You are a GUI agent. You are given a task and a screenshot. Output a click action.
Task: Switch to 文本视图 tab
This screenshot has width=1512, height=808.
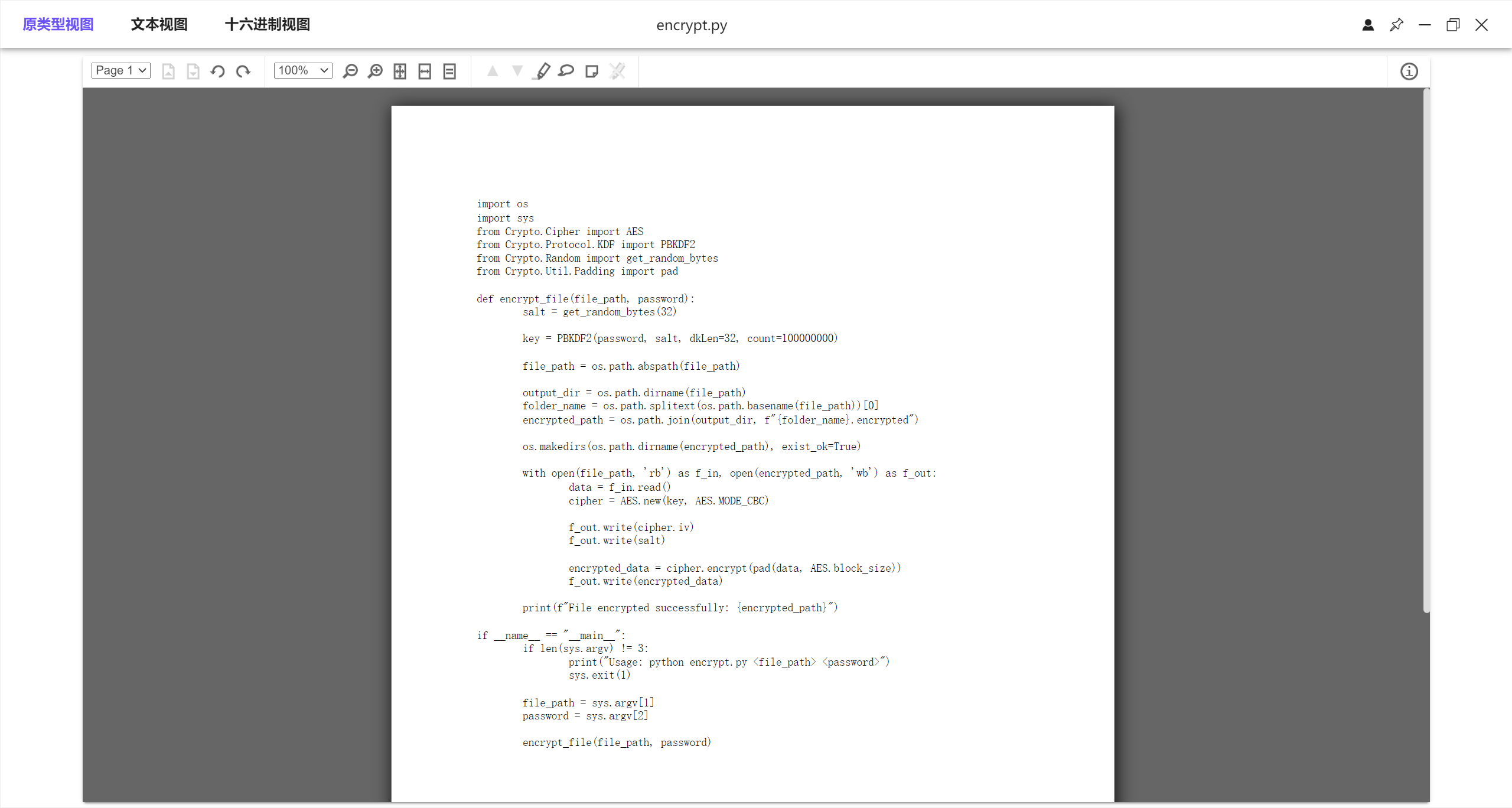[x=159, y=24]
